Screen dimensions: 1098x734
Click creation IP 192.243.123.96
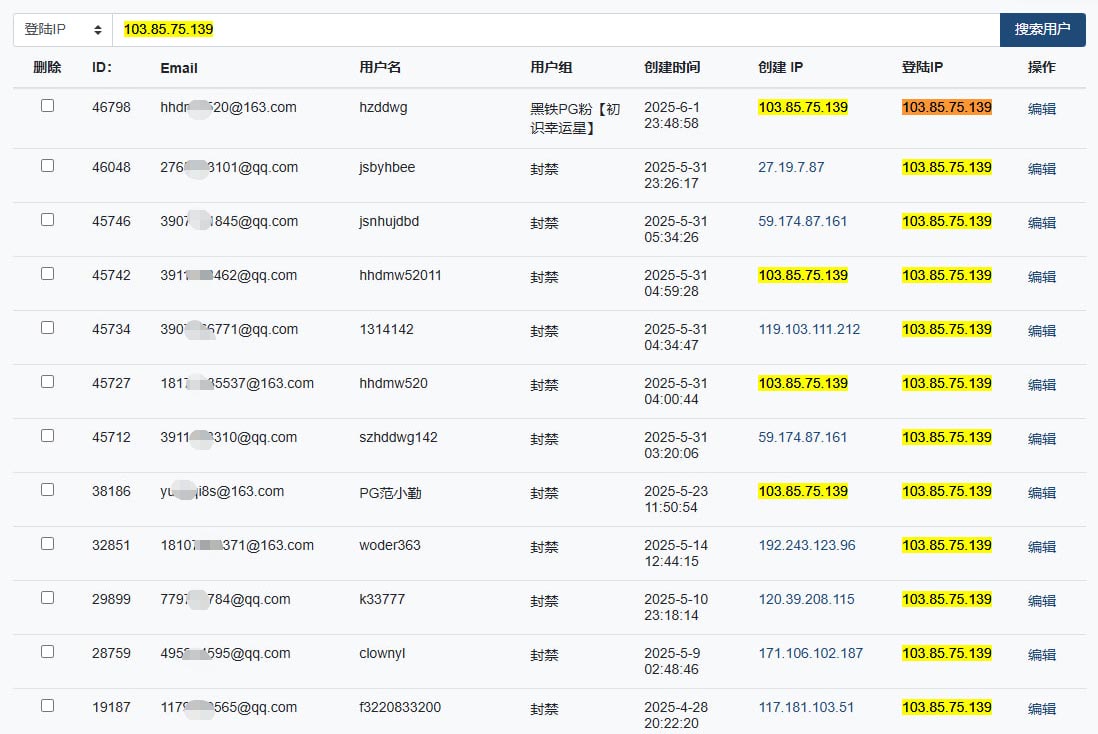tap(807, 545)
